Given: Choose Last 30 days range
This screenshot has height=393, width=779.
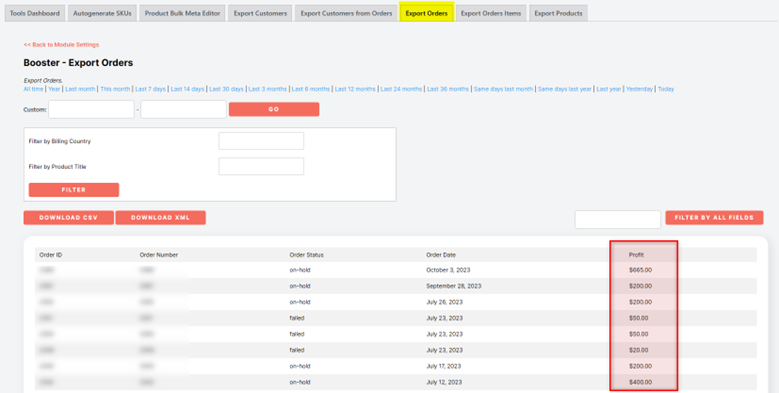Looking at the screenshot, I should [226, 89].
